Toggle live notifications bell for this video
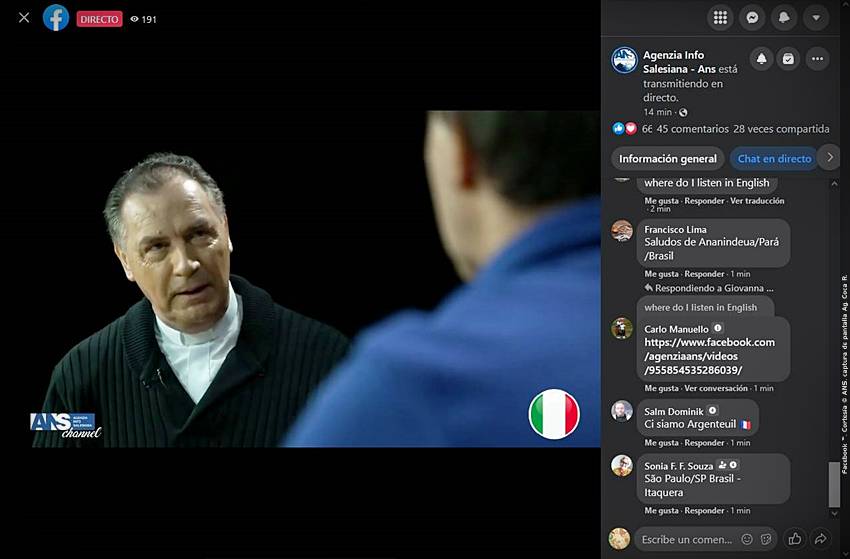The width and height of the screenshot is (850, 559). 761,59
